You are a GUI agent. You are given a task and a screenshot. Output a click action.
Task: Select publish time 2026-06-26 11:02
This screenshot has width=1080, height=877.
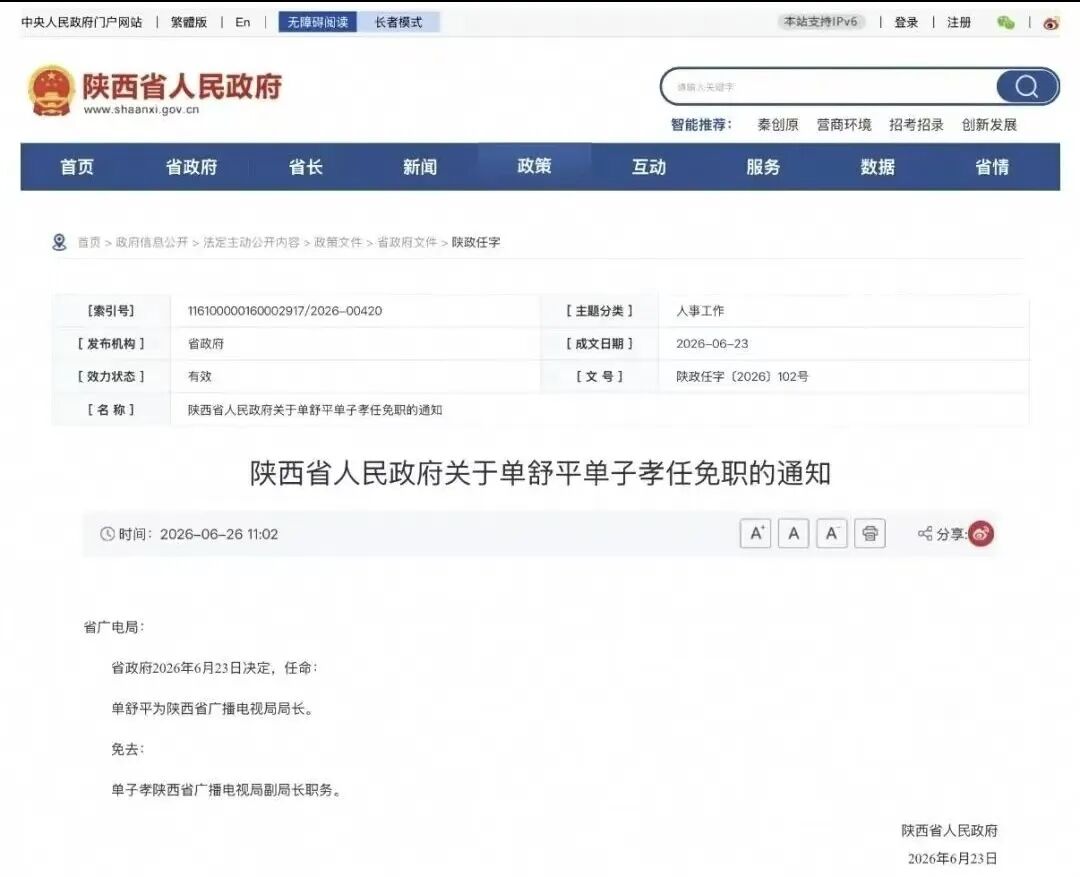pos(219,534)
